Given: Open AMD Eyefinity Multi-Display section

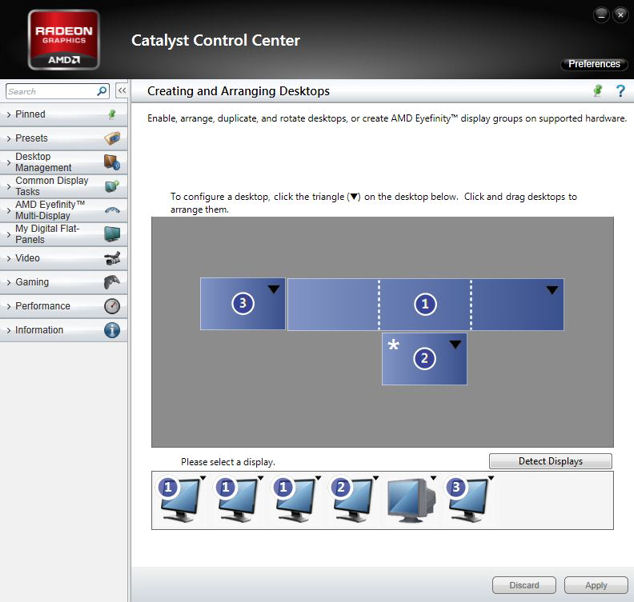Looking at the screenshot, I should tap(63, 210).
